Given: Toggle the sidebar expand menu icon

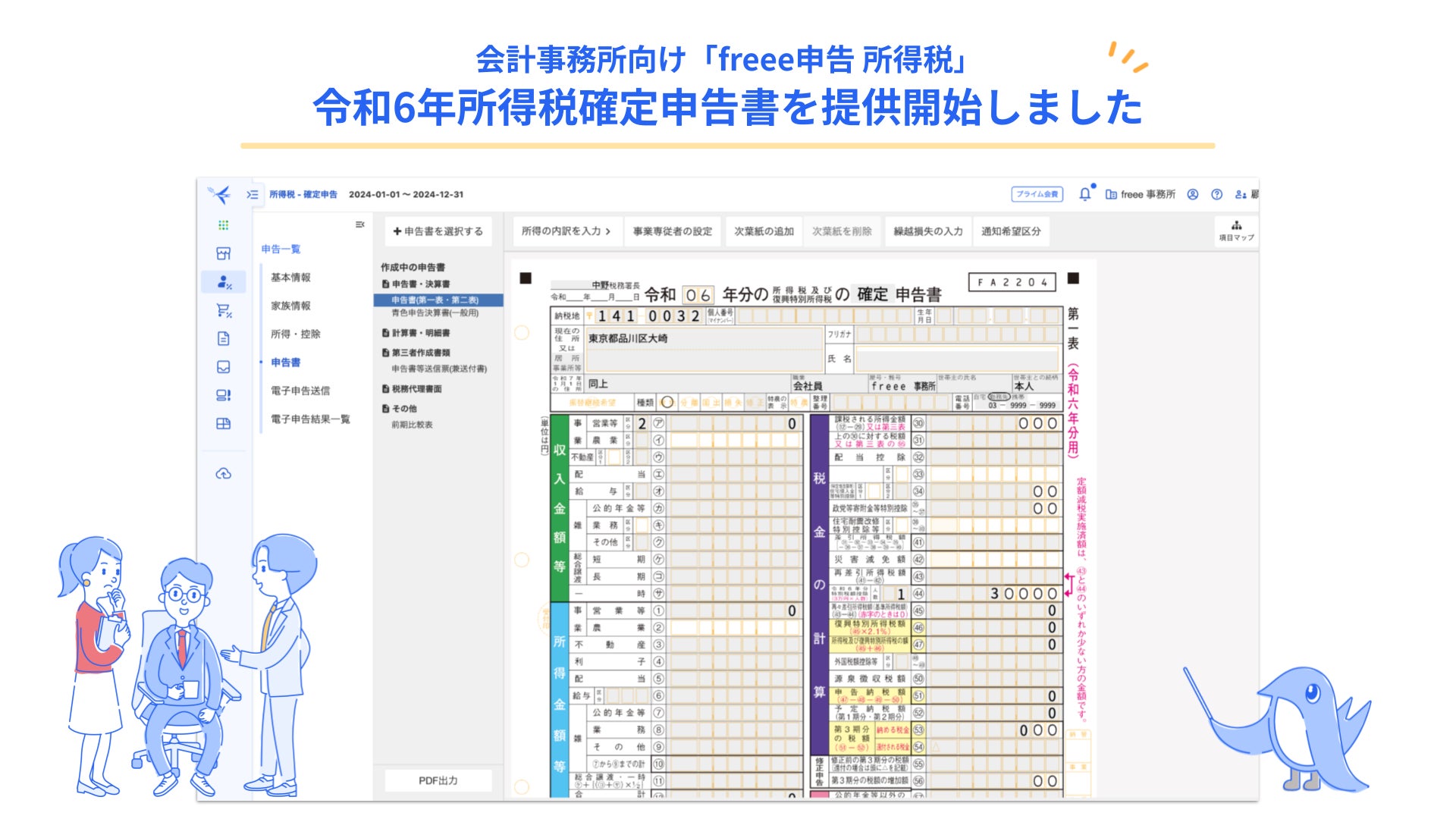Looking at the screenshot, I should 253,195.
